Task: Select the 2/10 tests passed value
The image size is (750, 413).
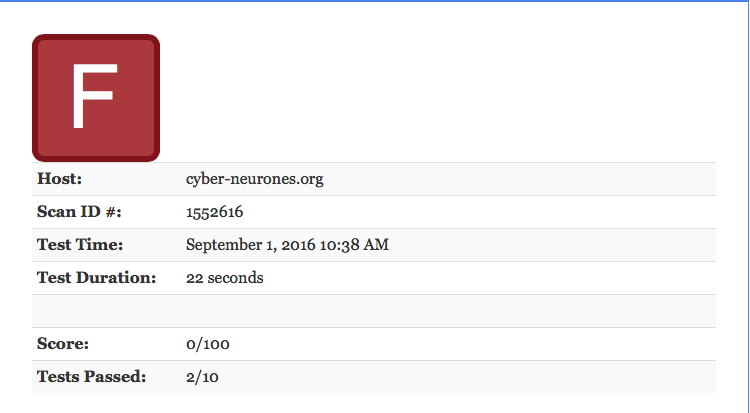Action: pos(202,377)
